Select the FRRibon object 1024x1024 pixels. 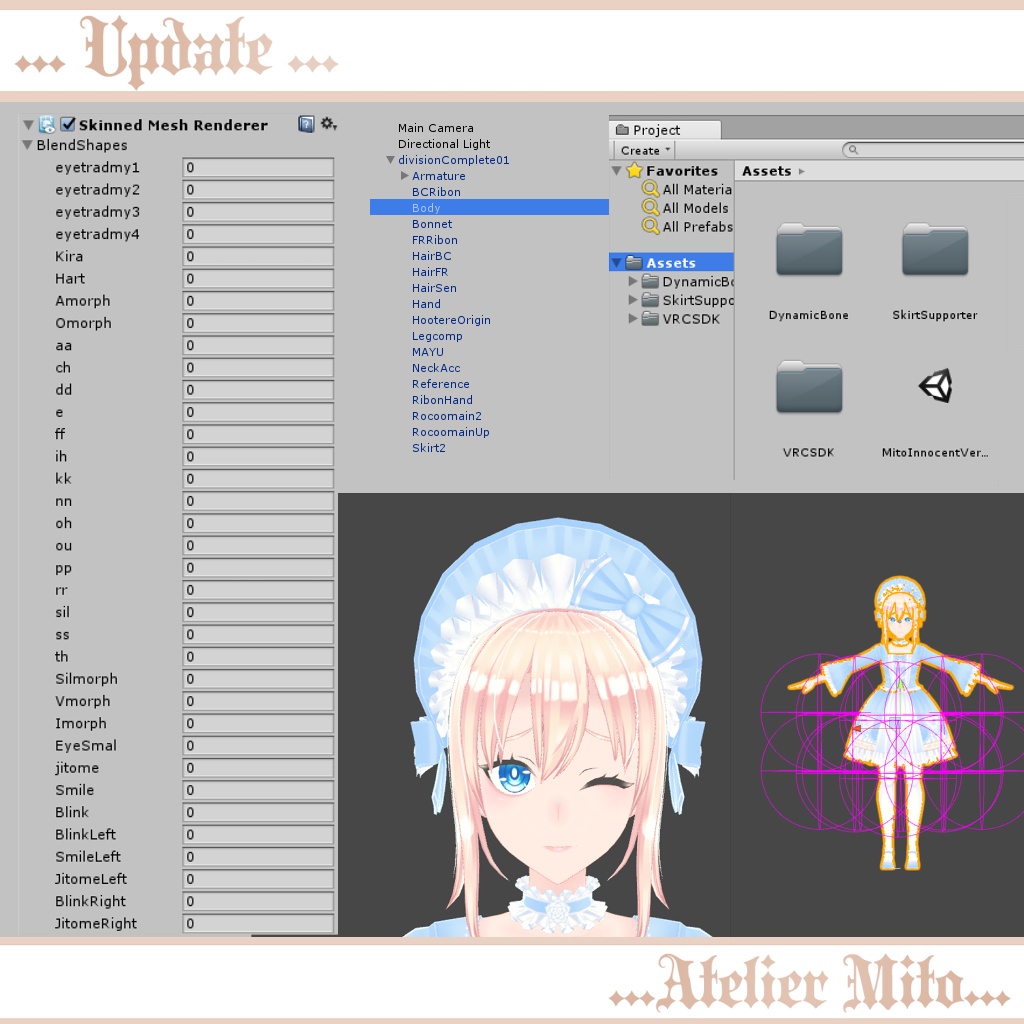(x=434, y=240)
